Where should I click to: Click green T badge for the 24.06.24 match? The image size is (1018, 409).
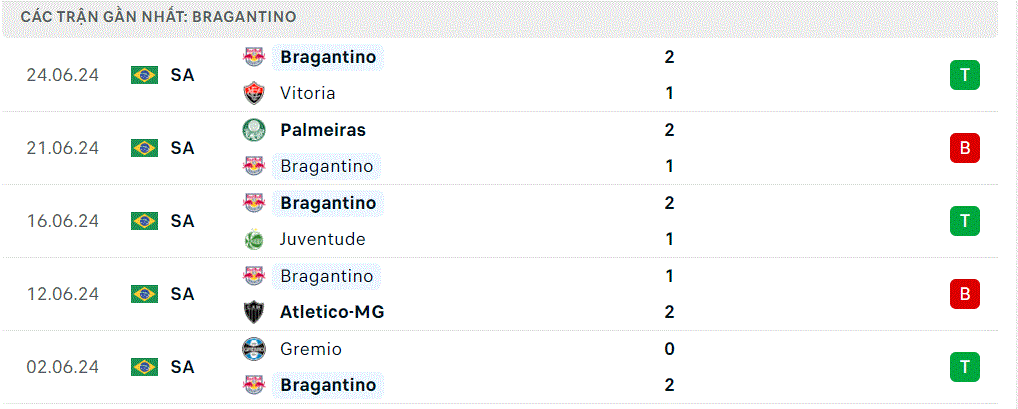pyautogui.click(x=965, y=75)
